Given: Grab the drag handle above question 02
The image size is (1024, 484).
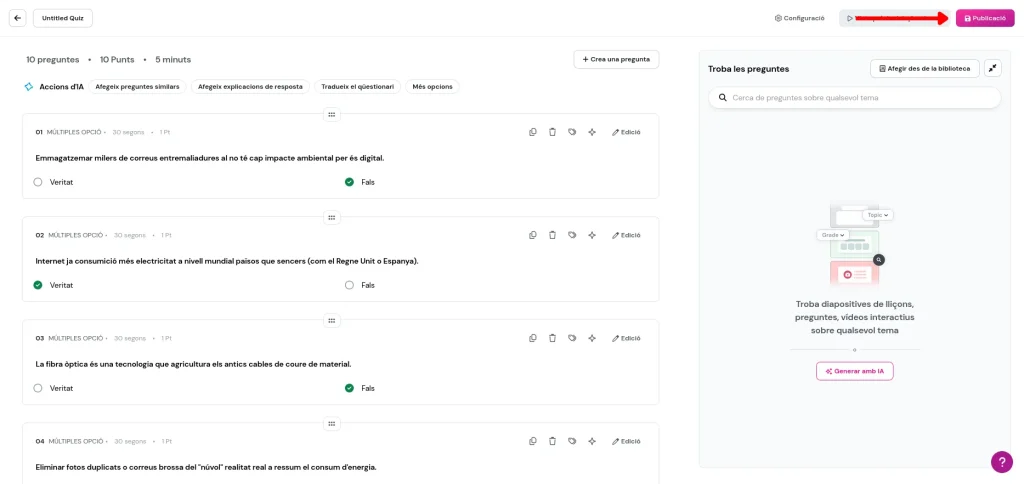Looking at the screenshot, I should coord(331,217).
